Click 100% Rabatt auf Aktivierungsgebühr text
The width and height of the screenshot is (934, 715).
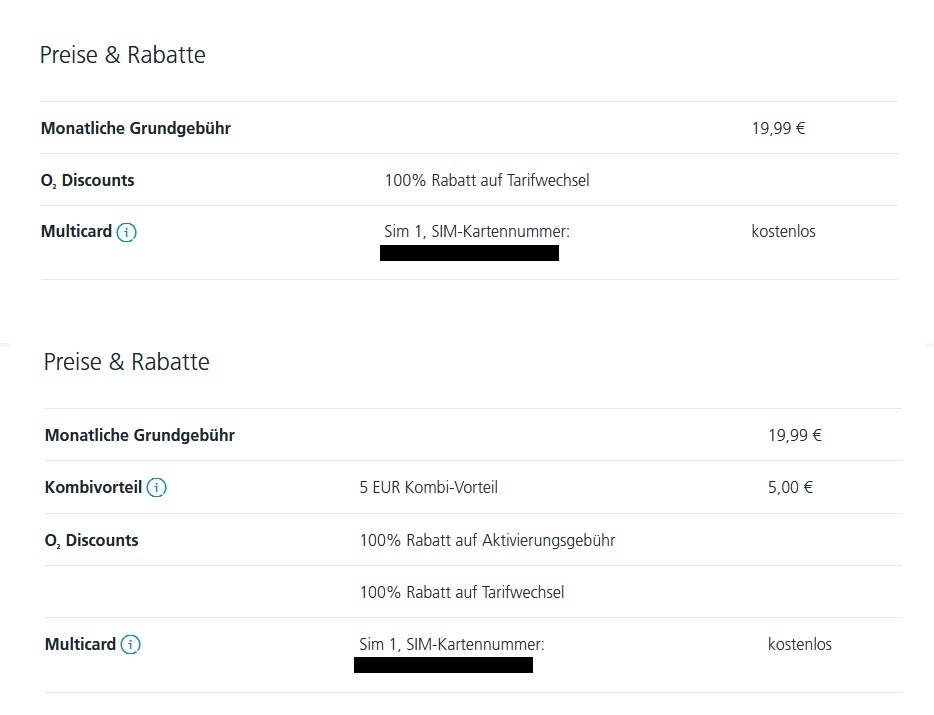(x=487, y=540)
